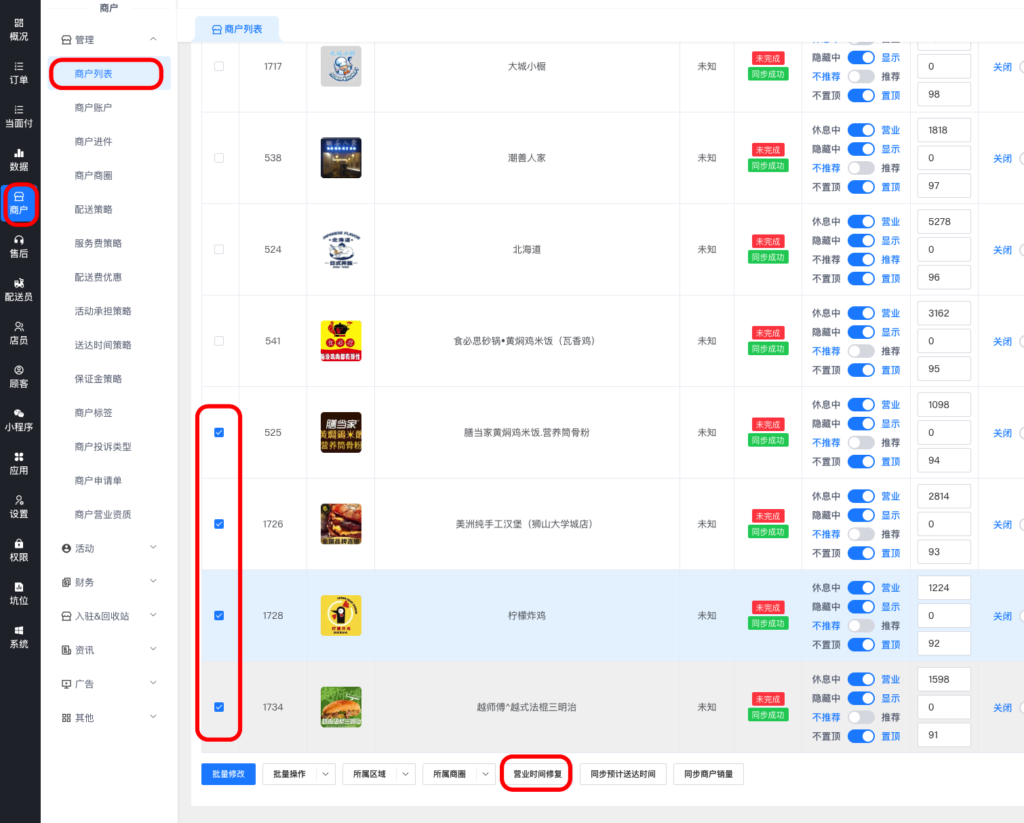Uncheck the checkbox for merchant 1728
The width and height of the screenshot is (1024, 823).
[219, 616]
